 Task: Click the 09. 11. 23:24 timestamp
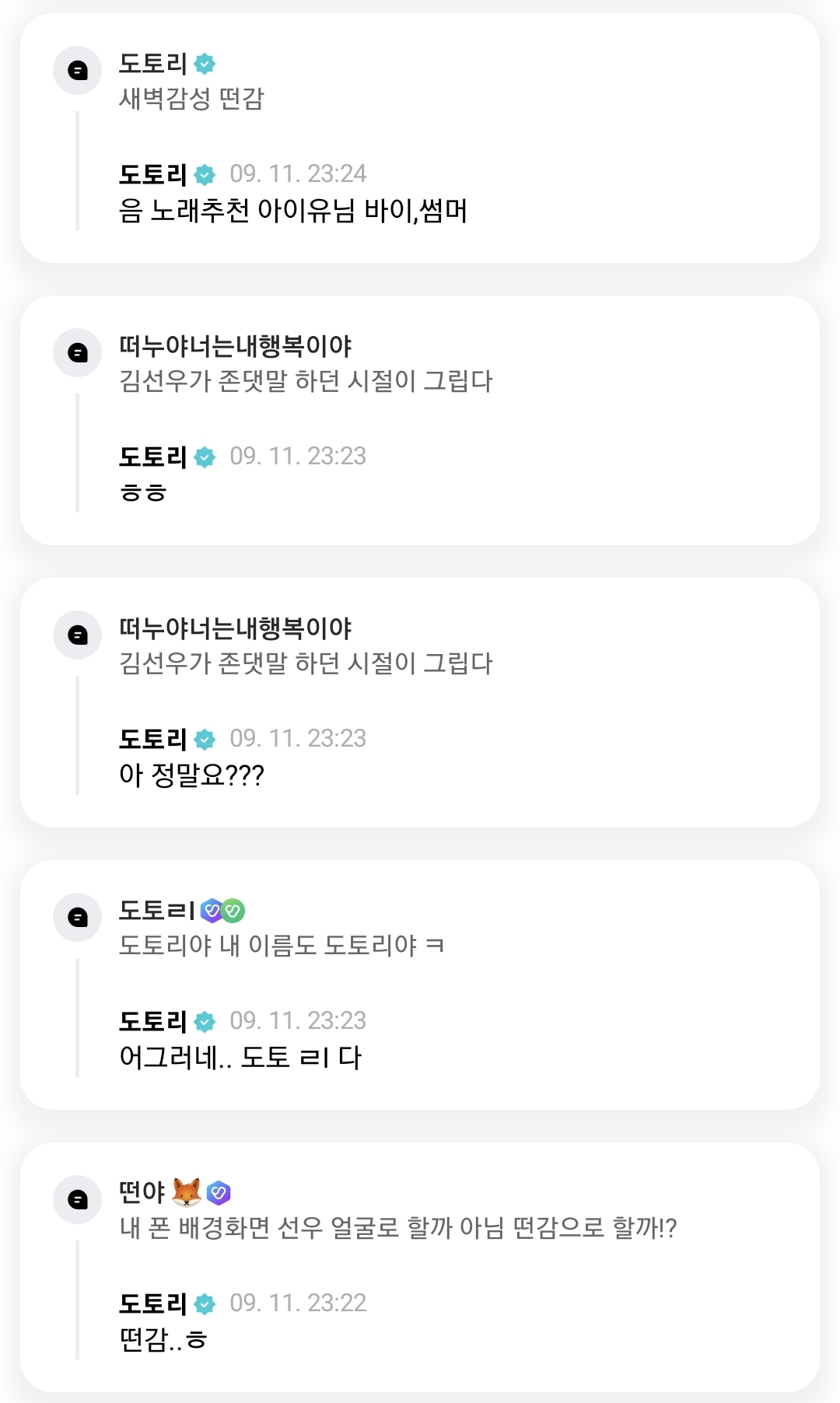[x=298, y=174]
